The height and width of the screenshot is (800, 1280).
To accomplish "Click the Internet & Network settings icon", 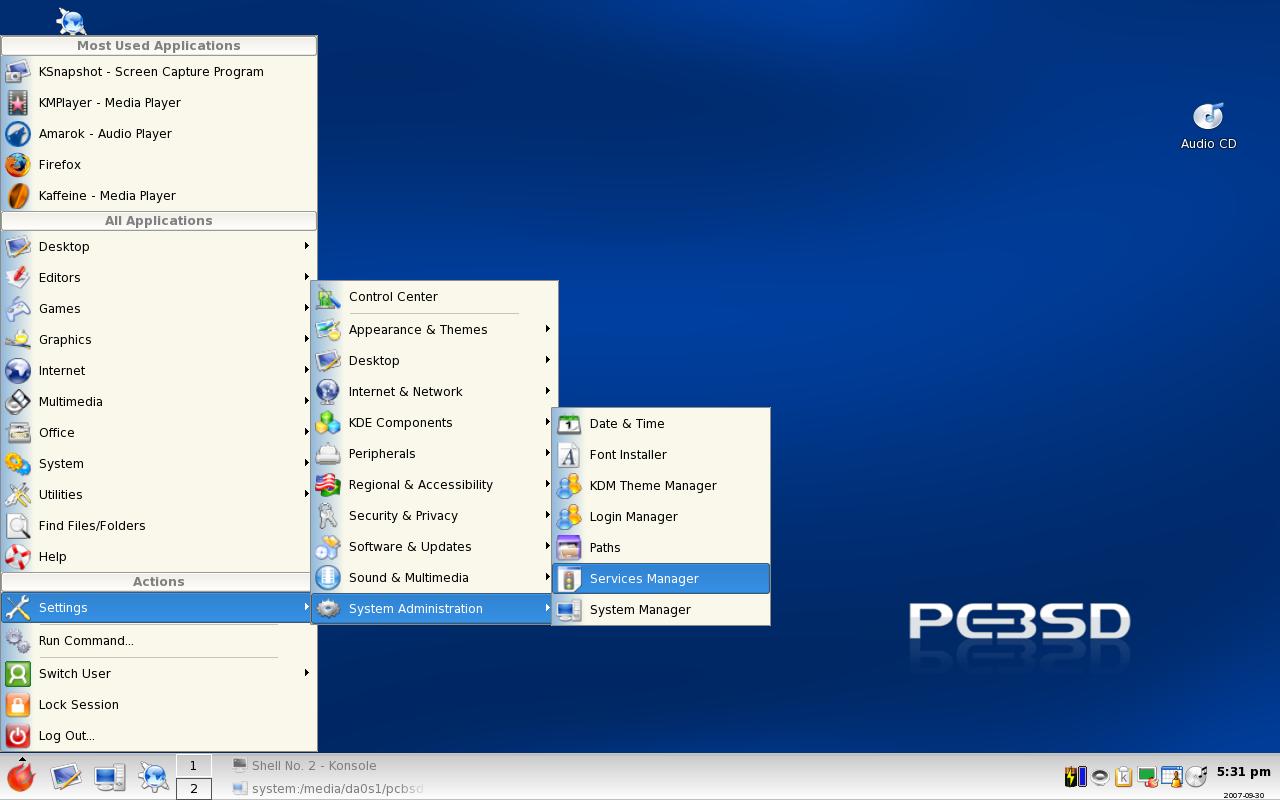I will pyautogui.click(x=328, y=391).
